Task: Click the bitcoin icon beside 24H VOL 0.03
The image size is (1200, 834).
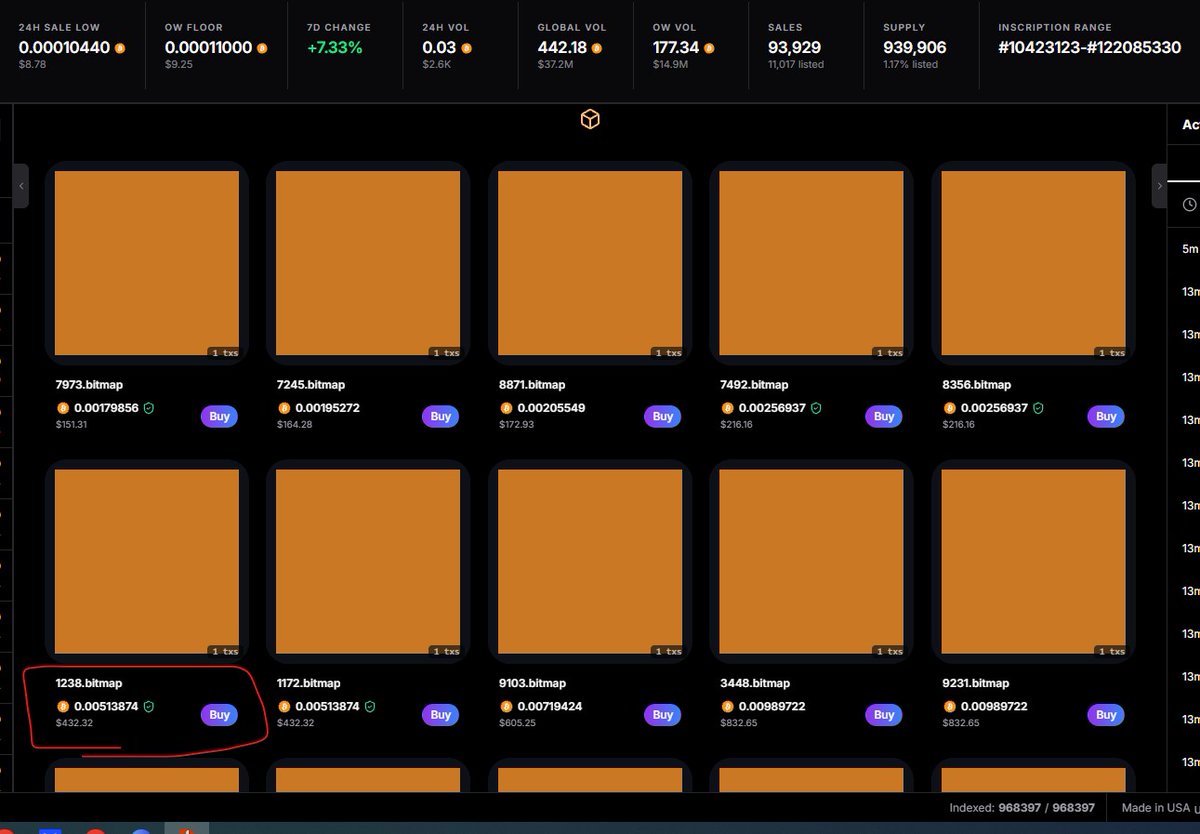Action: [466, 48]
